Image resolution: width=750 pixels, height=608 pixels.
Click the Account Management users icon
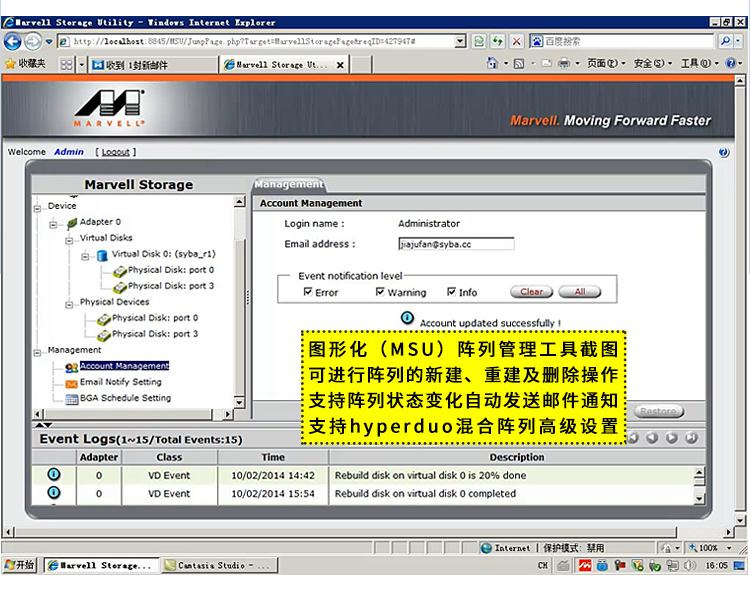click(72, 367)
